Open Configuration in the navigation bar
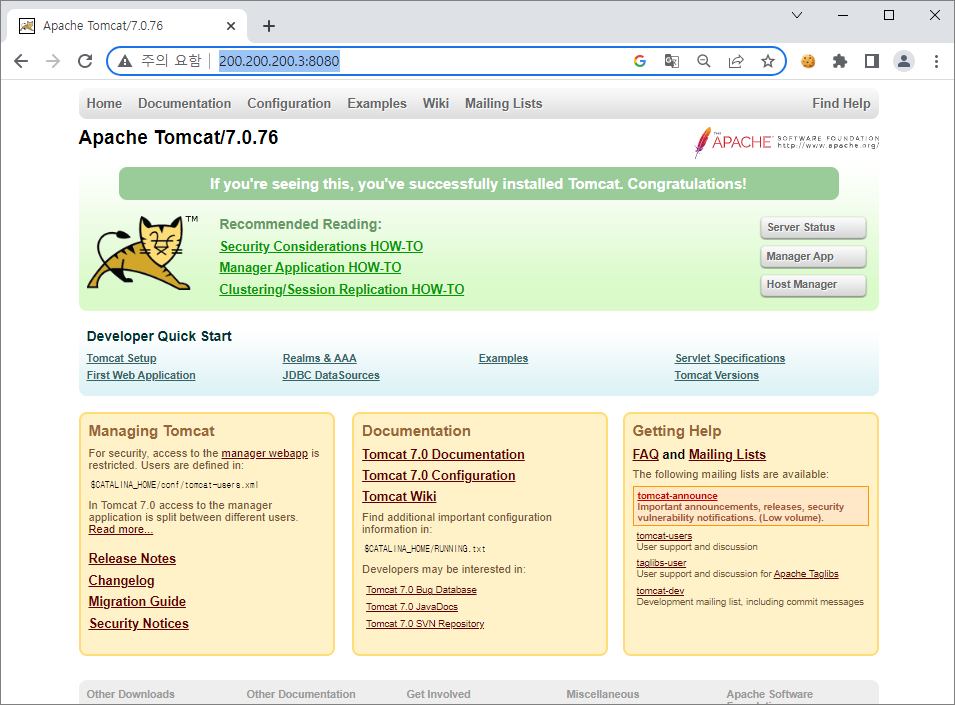The height and width of the screenshot is (705, 955). (289, 103)
